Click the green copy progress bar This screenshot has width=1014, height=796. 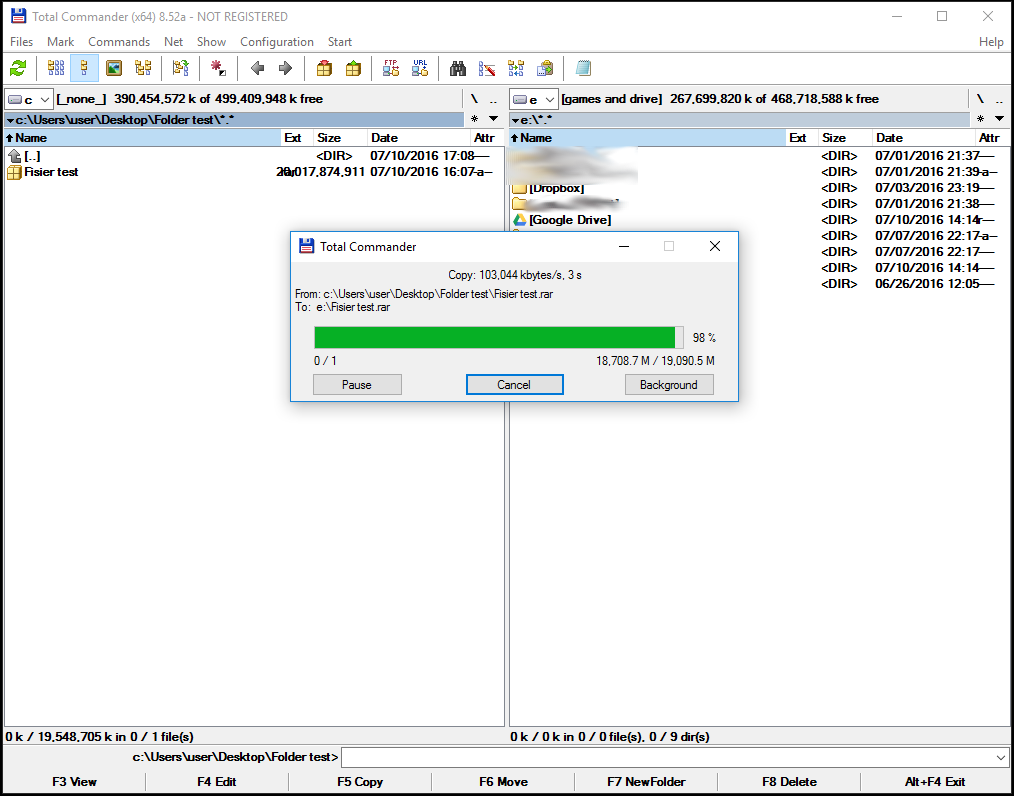(x=499, y=338)
